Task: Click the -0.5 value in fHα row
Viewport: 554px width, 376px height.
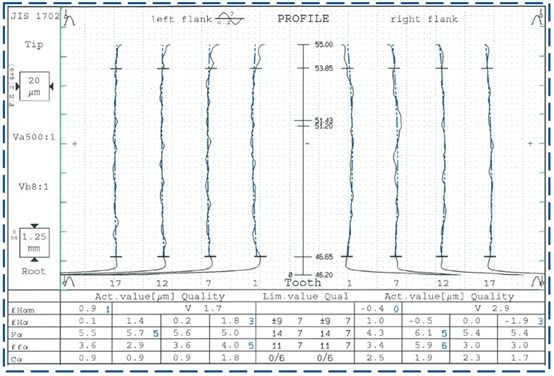Action: (420, 321)
